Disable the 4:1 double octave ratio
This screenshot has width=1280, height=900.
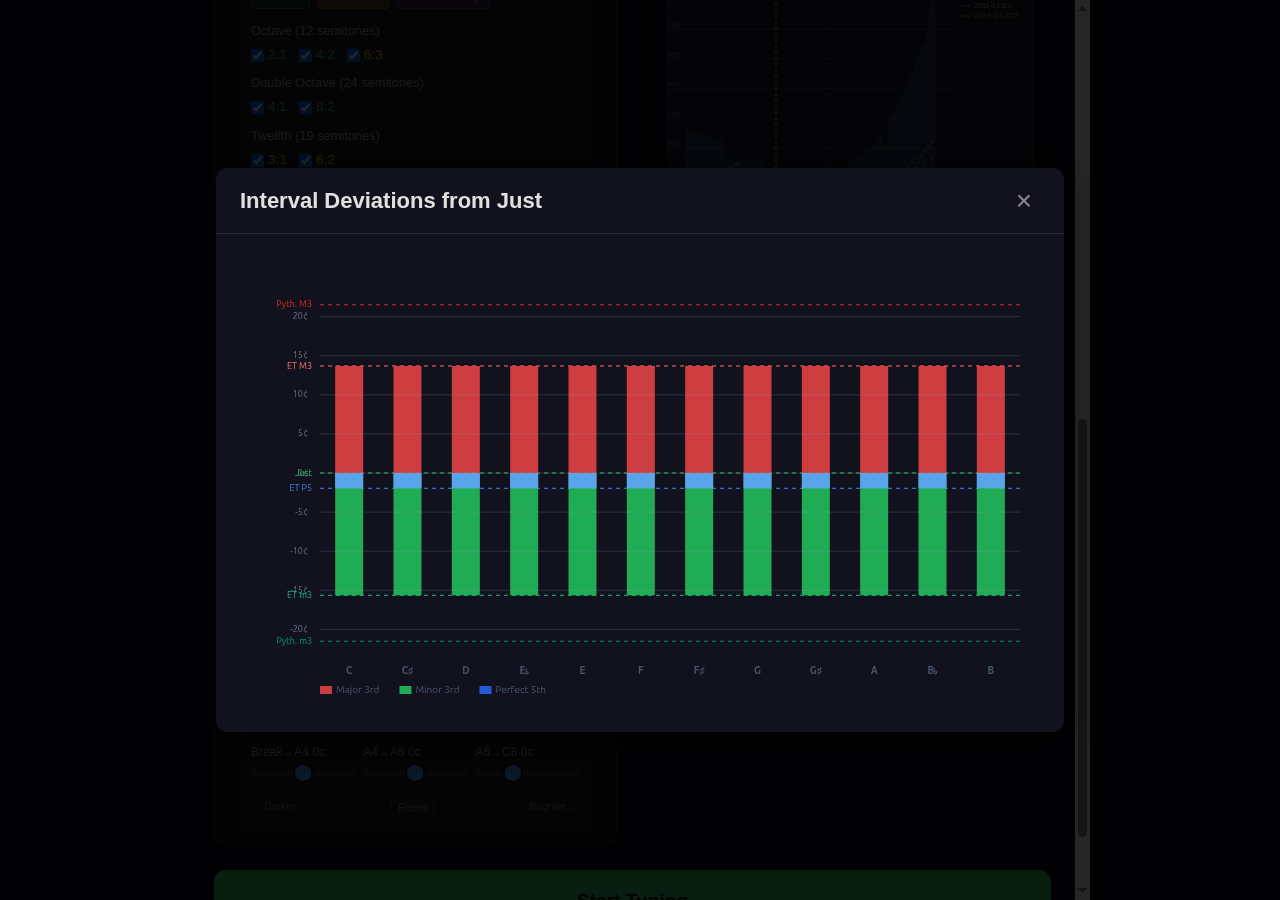click(257, 107)
